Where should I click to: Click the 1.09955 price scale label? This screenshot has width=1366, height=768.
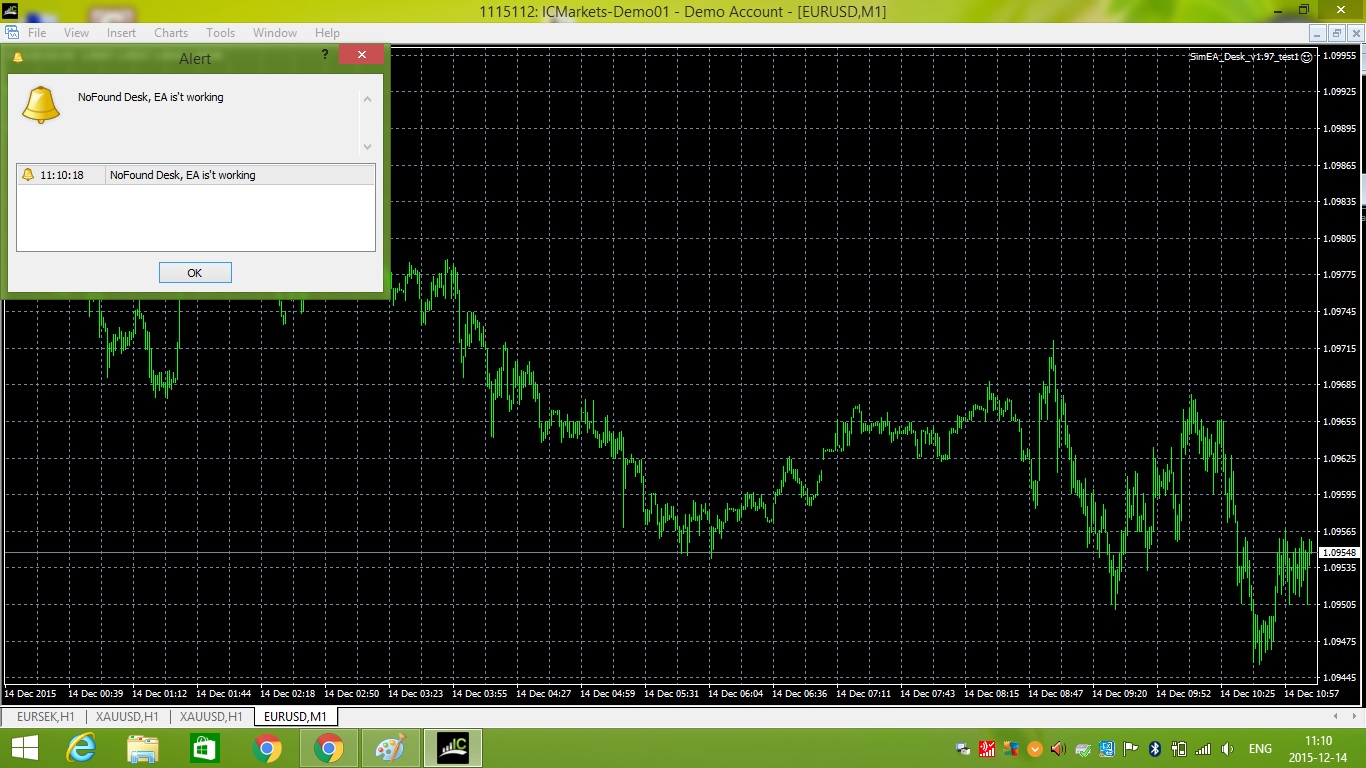[1340, 56]
